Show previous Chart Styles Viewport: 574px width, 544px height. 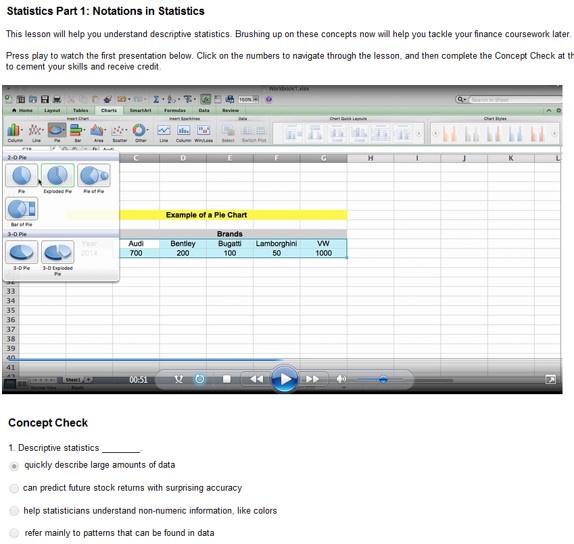point(435,134)
